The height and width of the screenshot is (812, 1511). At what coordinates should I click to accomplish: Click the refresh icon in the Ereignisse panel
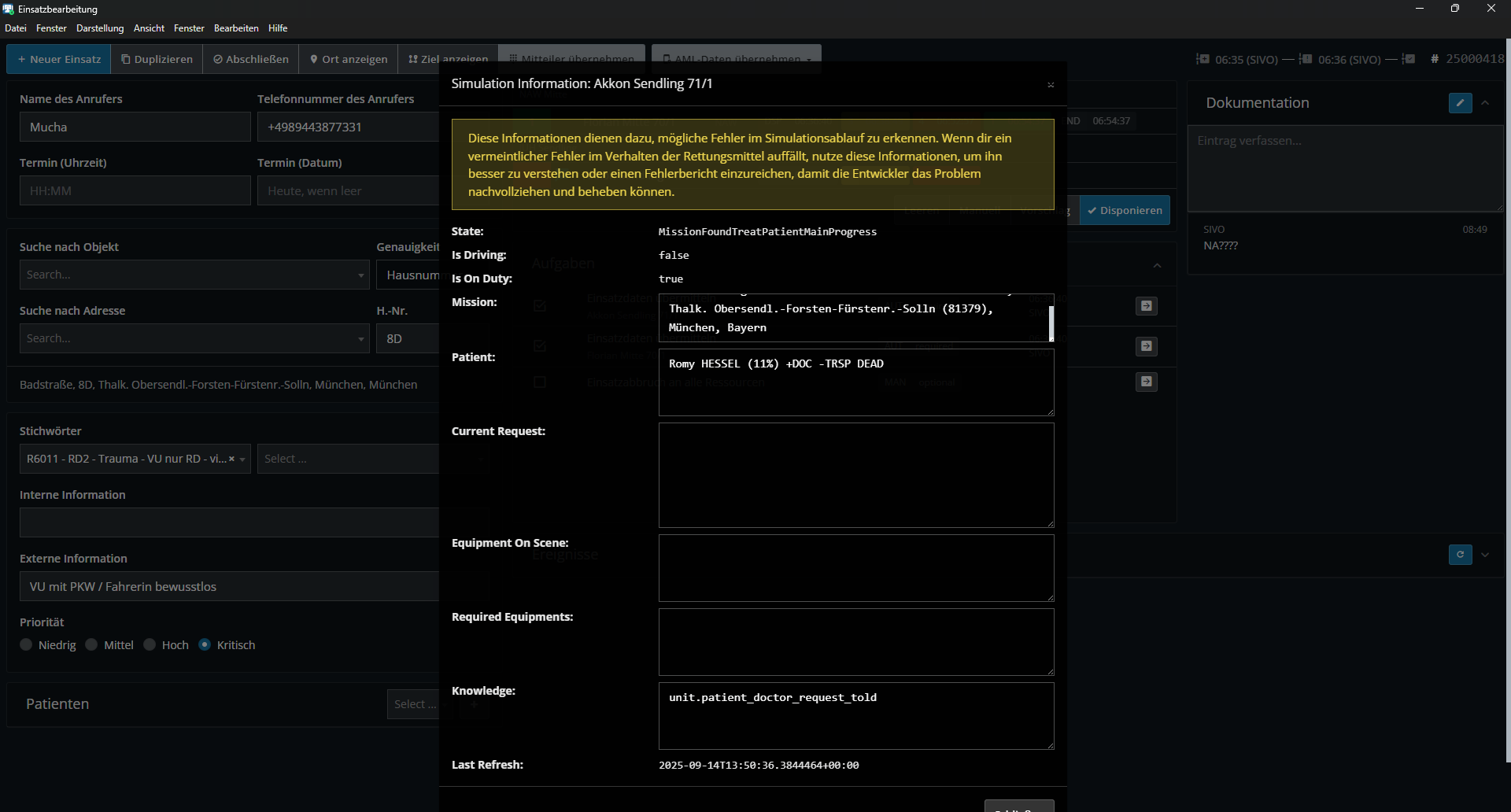[x=1460, y=555]
